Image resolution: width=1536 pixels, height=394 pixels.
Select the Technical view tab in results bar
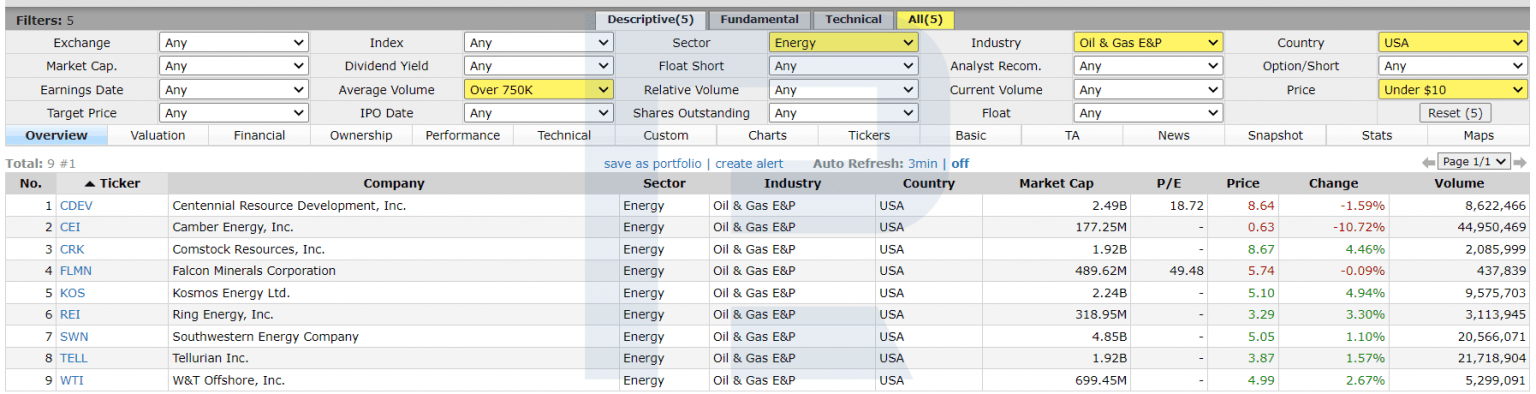[x=564, y=135]
